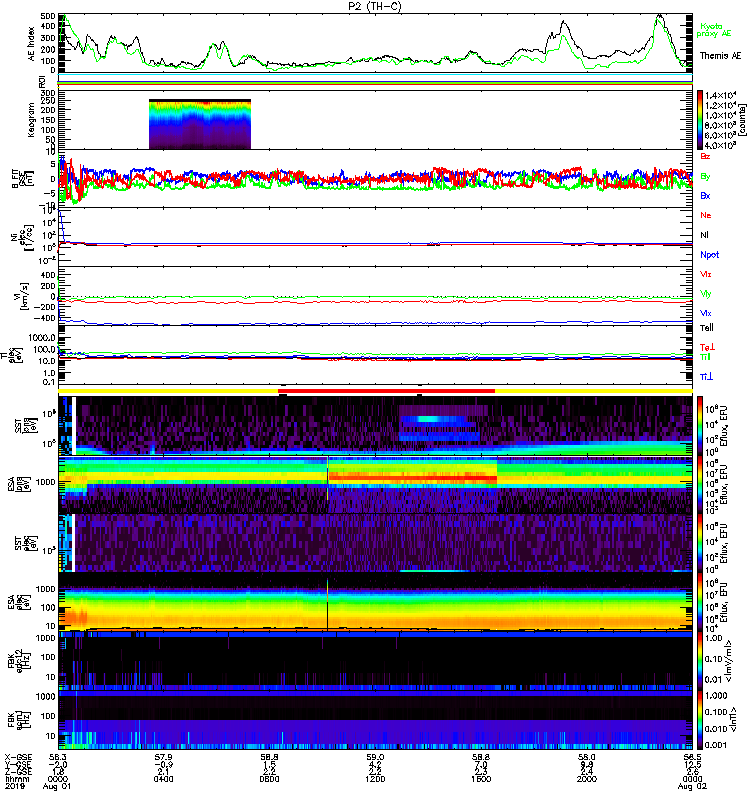
Task: Click the 0.001 value on the nT color bar
Action: click(x=717, y=745)
